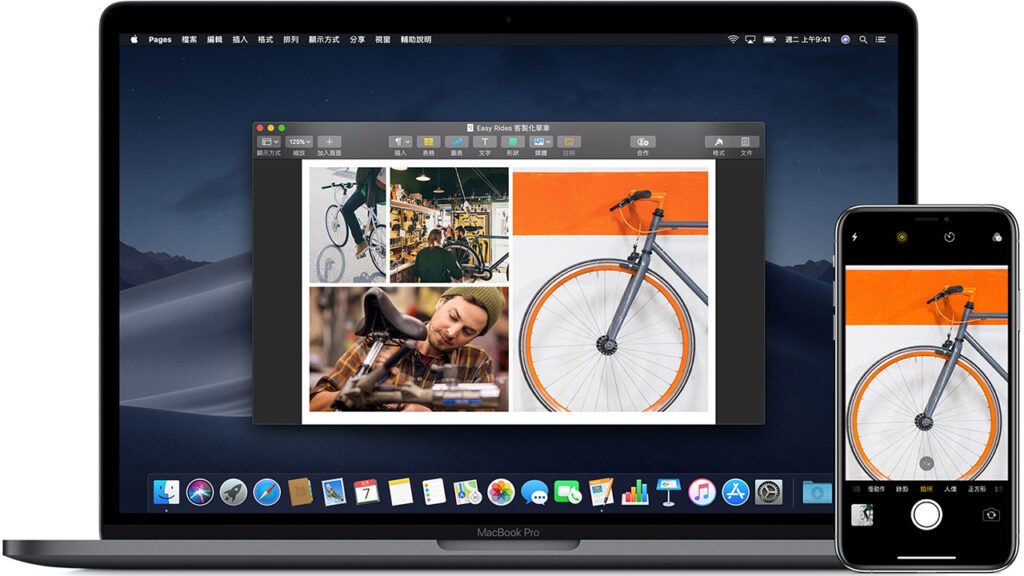Toggle Live Photo on the iPhone camera
This screenshot has width=1024, height=576.
(x=901, y=237)
